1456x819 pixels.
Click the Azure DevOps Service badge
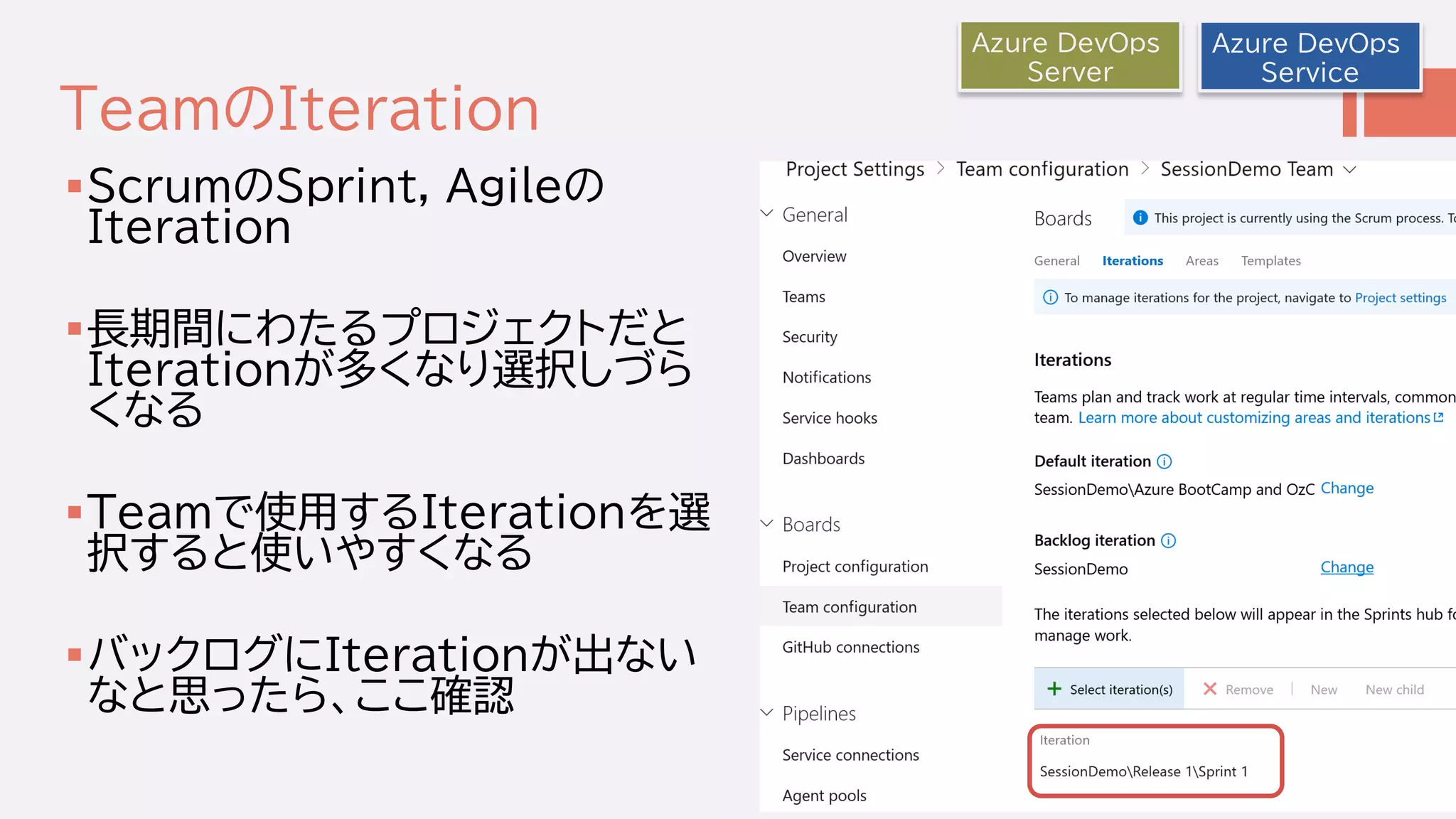point(1310,57)
